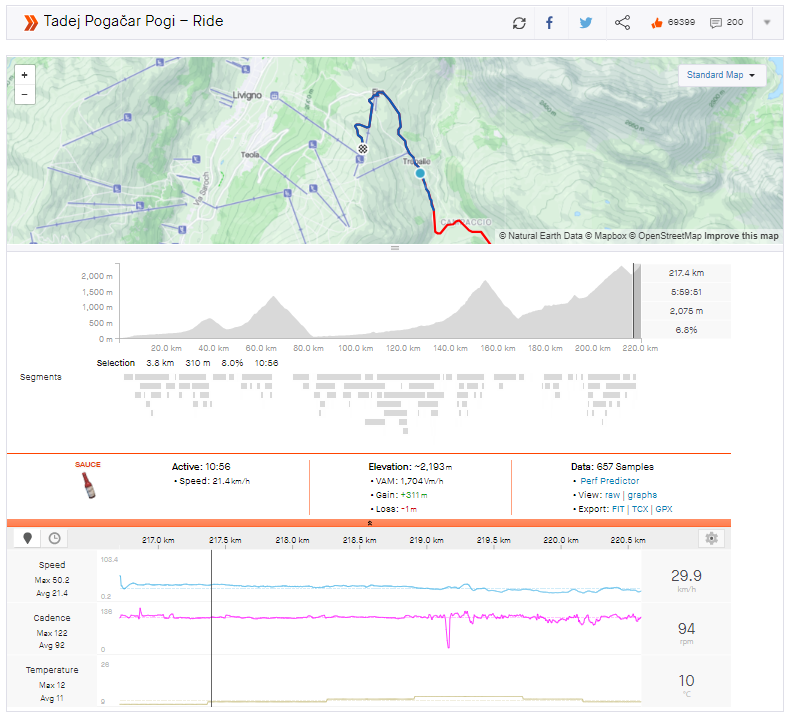The width and height of the screenshot is (788, 714).
Task: Click the refresh activity icon
Action: click(x=519, y=22)
